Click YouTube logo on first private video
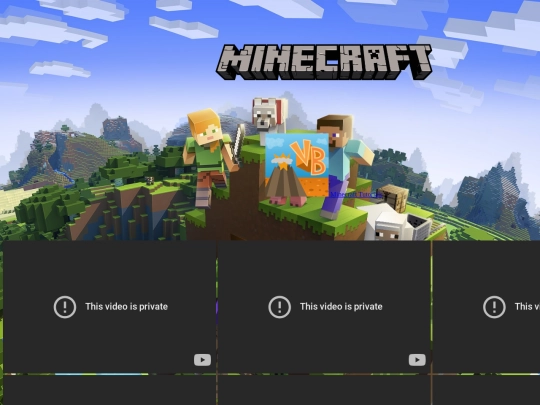 pyautogui.click(x=202, y=360)
